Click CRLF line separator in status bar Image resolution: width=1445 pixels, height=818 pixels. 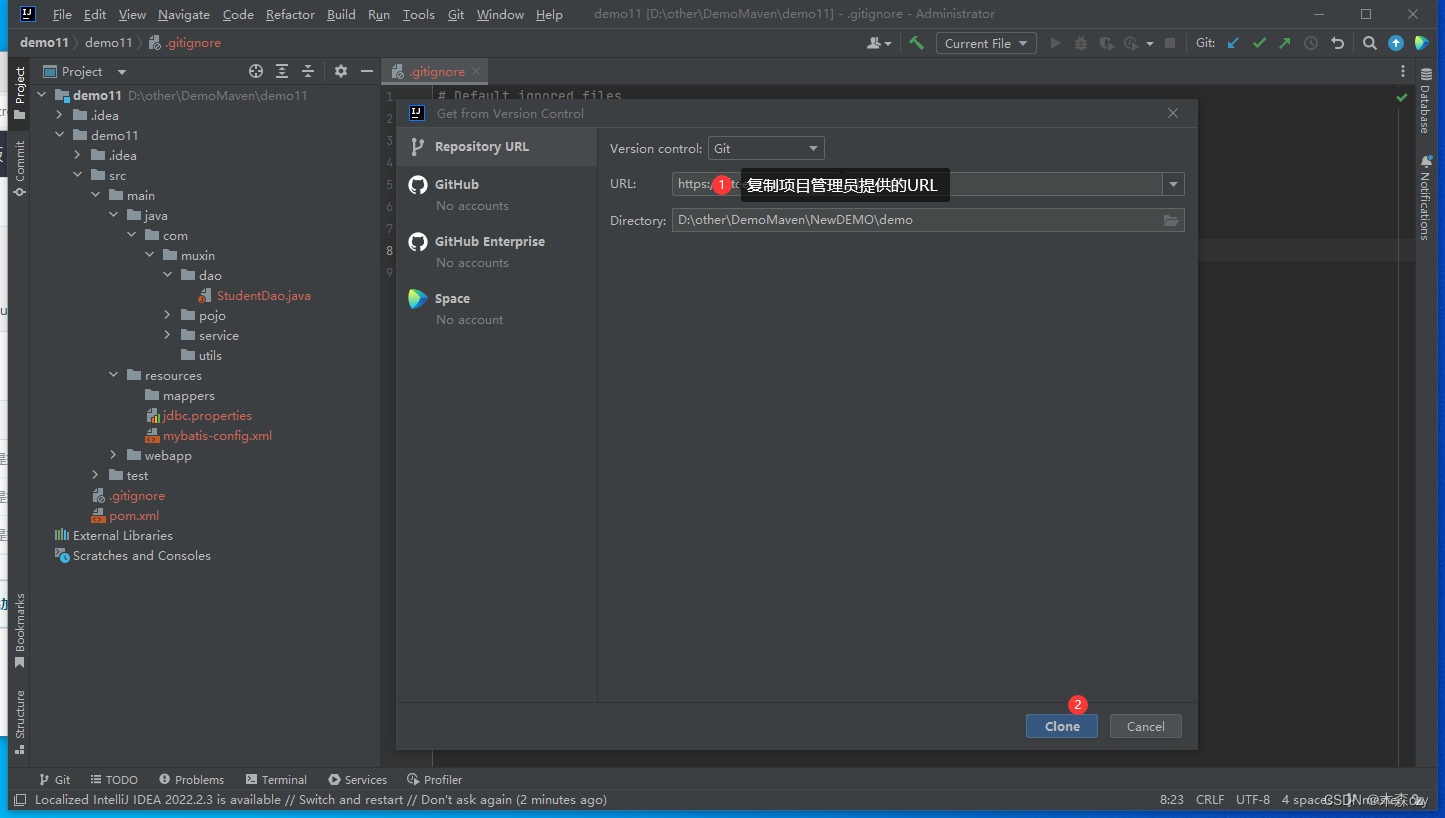(x=1210, y=799)
